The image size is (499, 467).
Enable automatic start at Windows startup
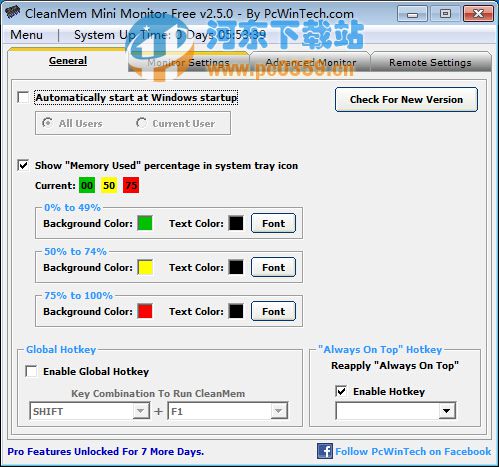click(23, 97)
